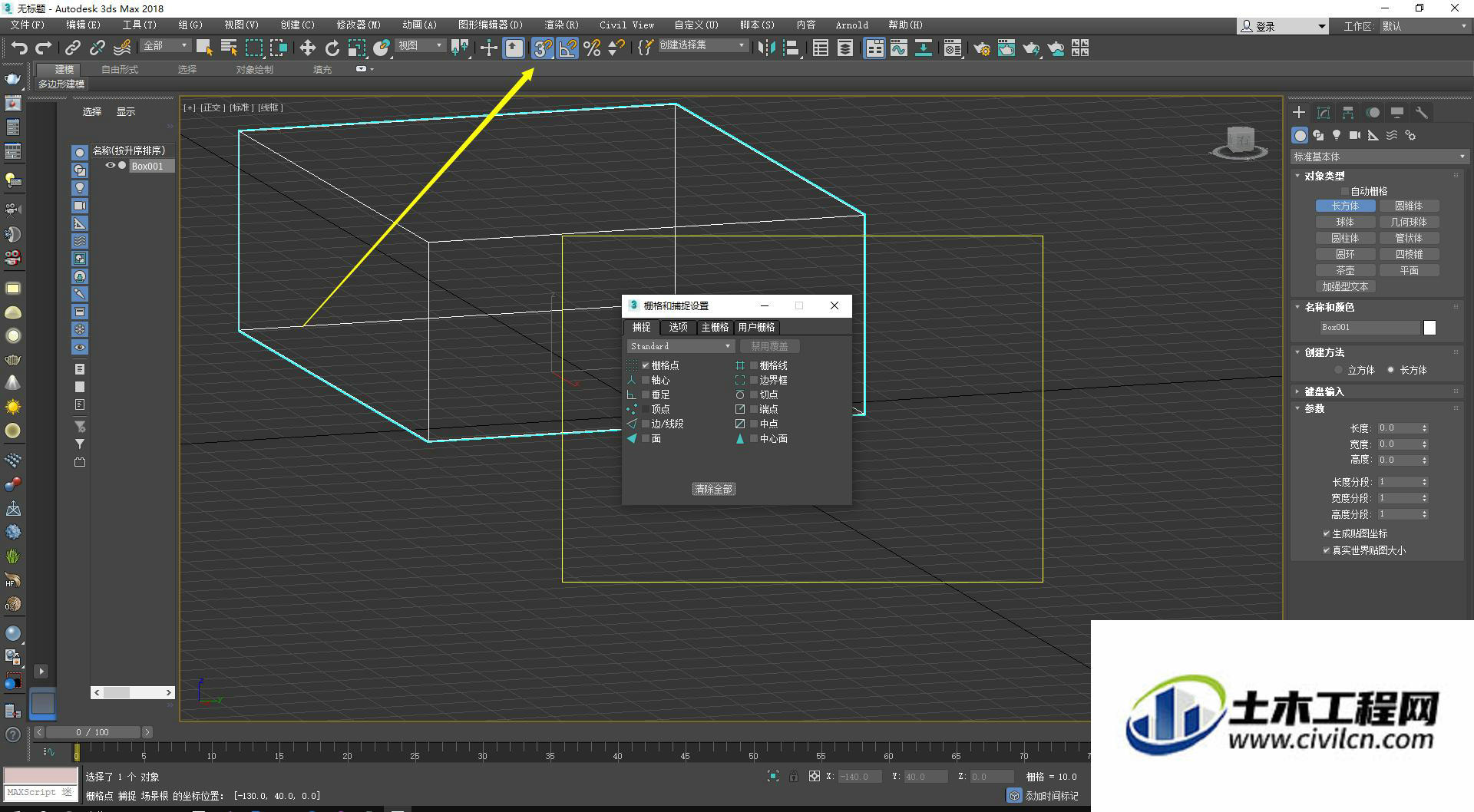Open the 自定义(U) menu
The height and width of the screenshot is (812, 1474).
(696, 25)
